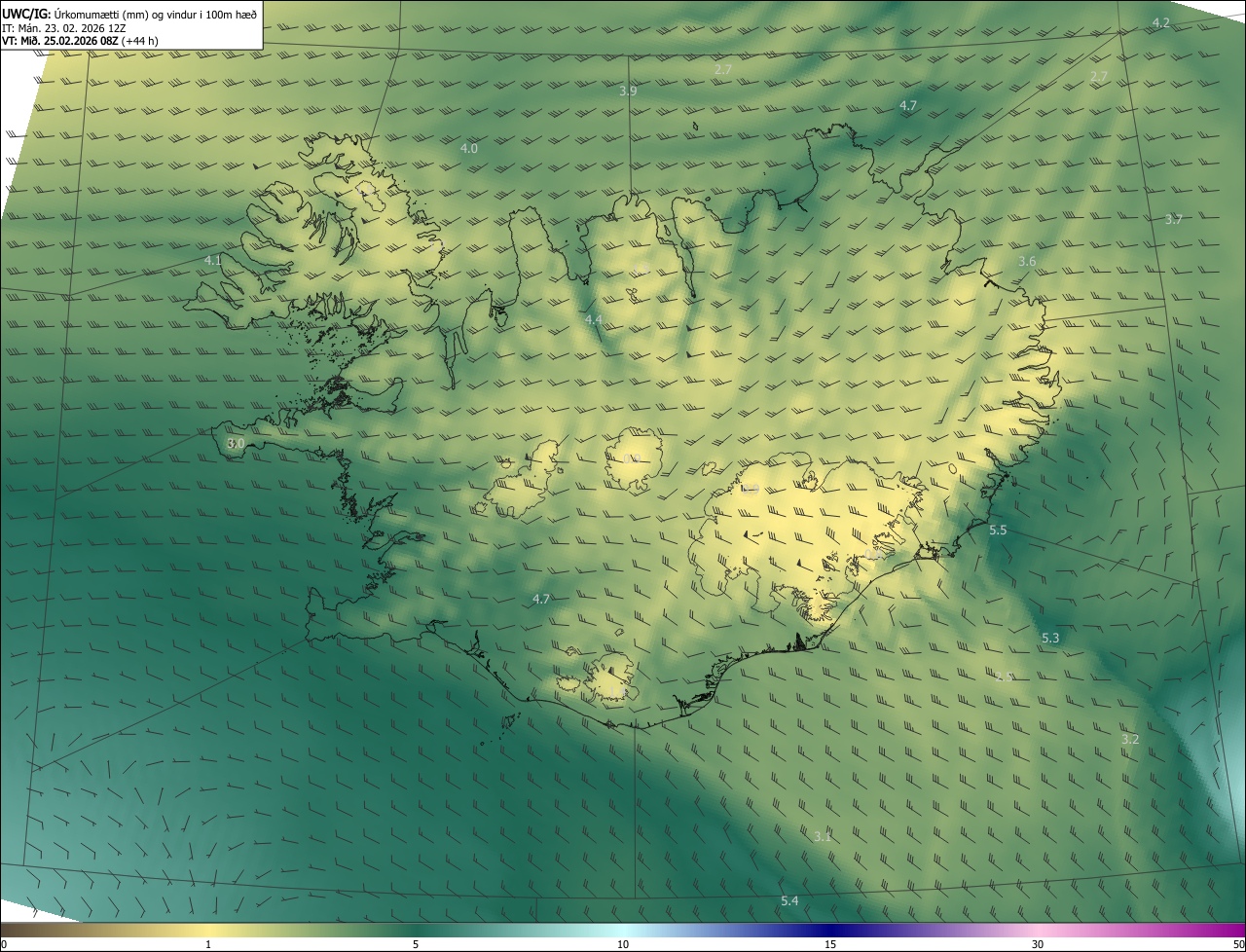The width and height of the screenshot is (1246, 952).
Task: Click the 4.0 value label on the map
Action: point(468,148)
